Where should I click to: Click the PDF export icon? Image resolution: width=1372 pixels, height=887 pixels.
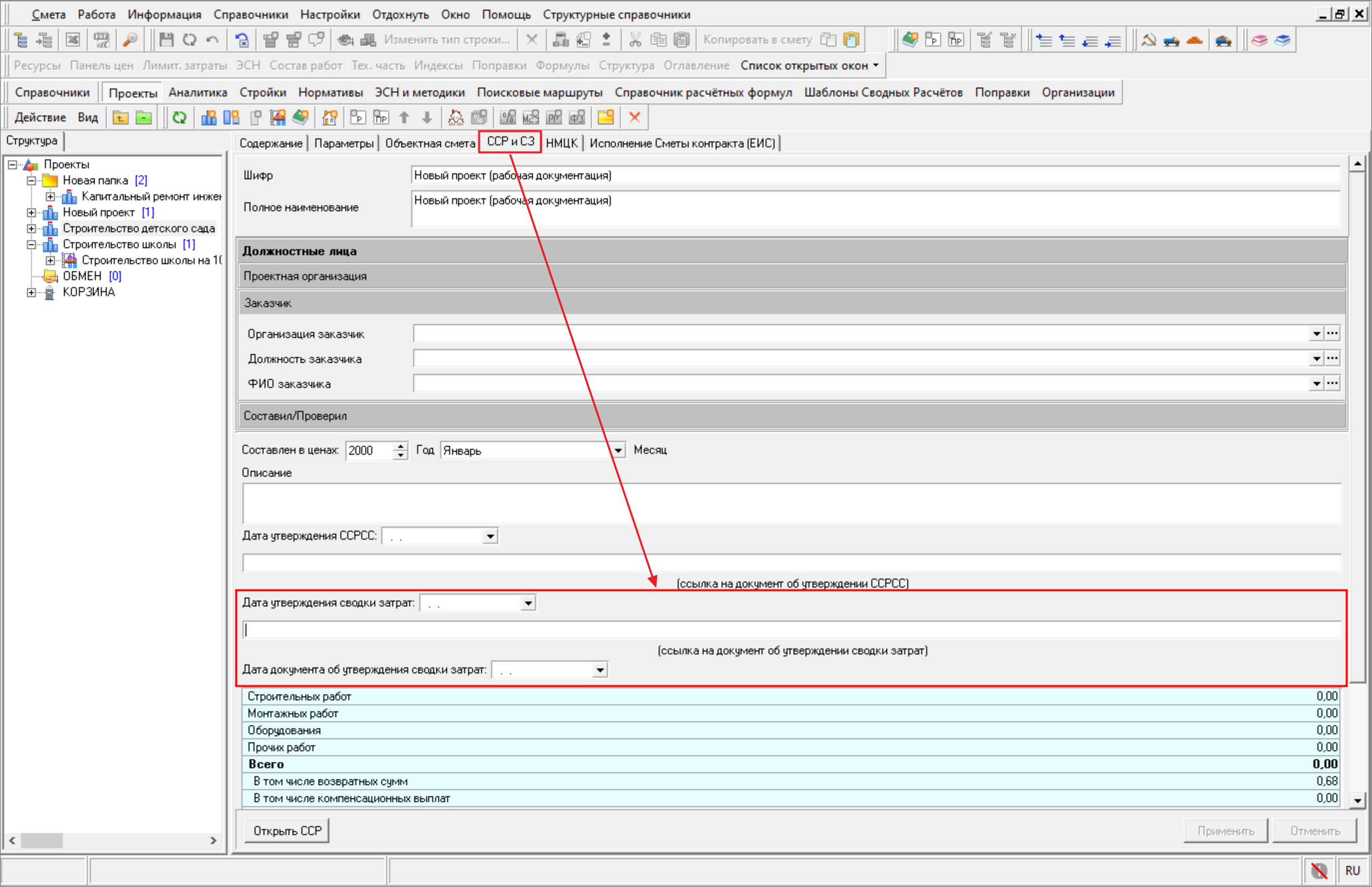101,40
